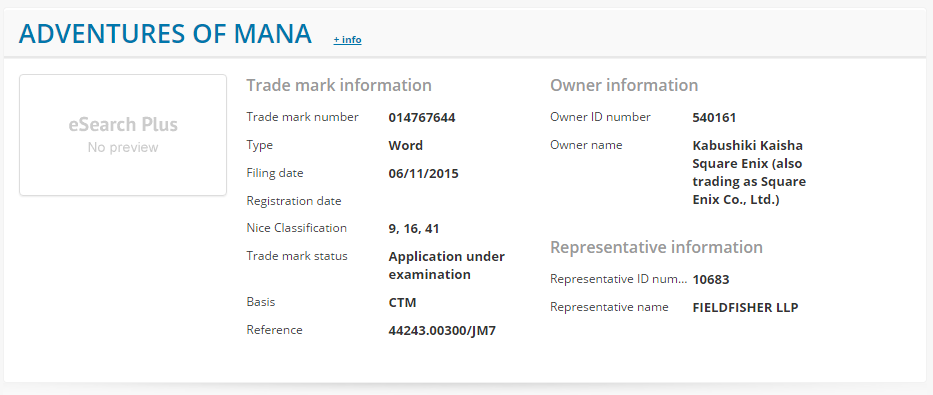Image resolution: width=933 pixels, height=395 pixels.
Task: Select the Owner name label
Action: tap(586, 145)
